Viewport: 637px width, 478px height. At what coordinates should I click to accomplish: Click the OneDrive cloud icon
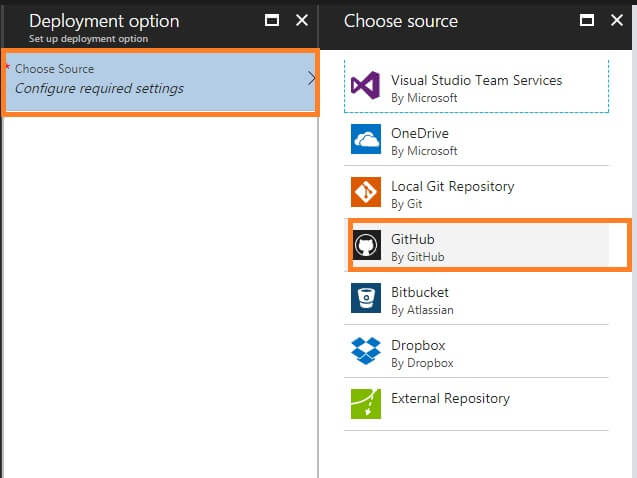click(x=366, y=139)
